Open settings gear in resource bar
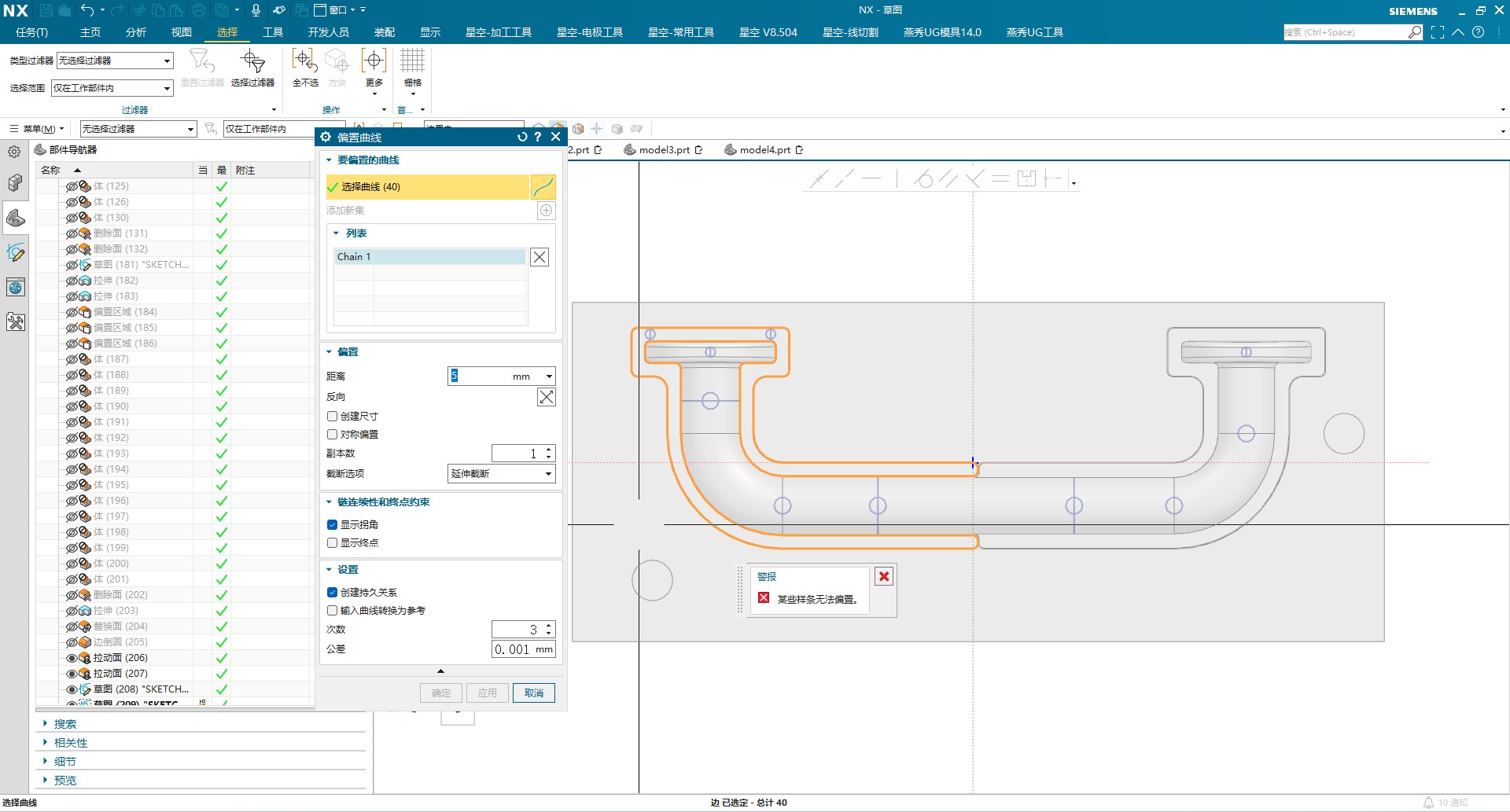The height and width of the screenshot is (812, 1510). [x=14, y=152]
